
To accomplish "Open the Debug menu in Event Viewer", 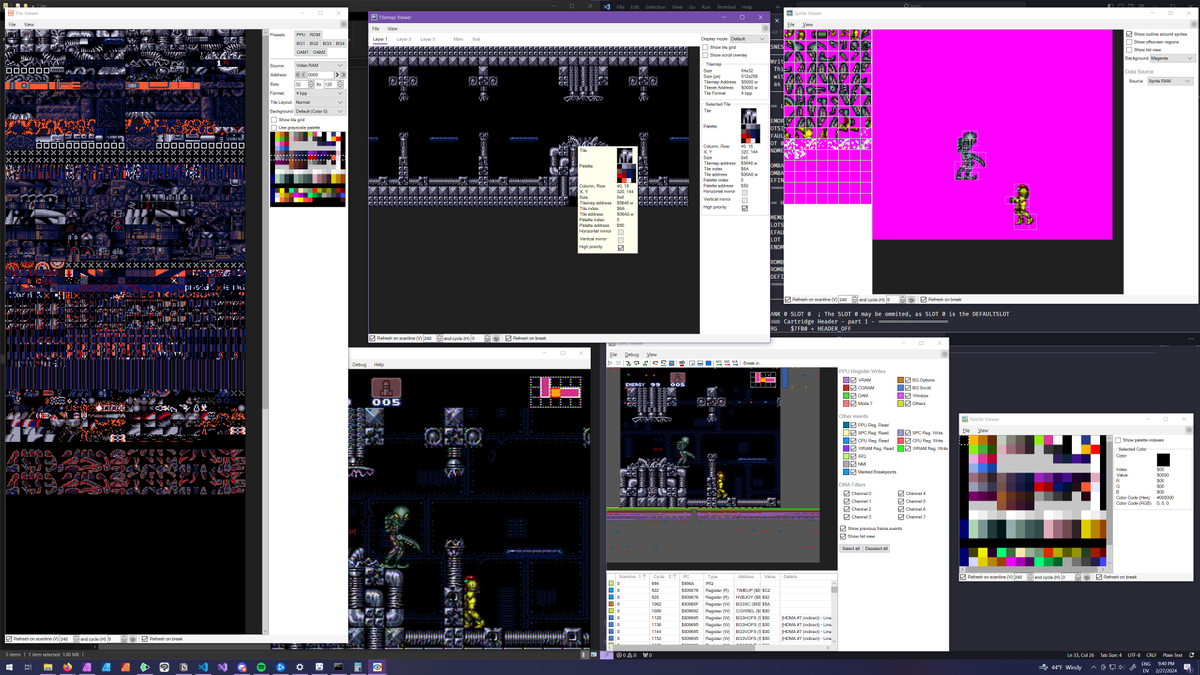I will click(x=632, y=355).
